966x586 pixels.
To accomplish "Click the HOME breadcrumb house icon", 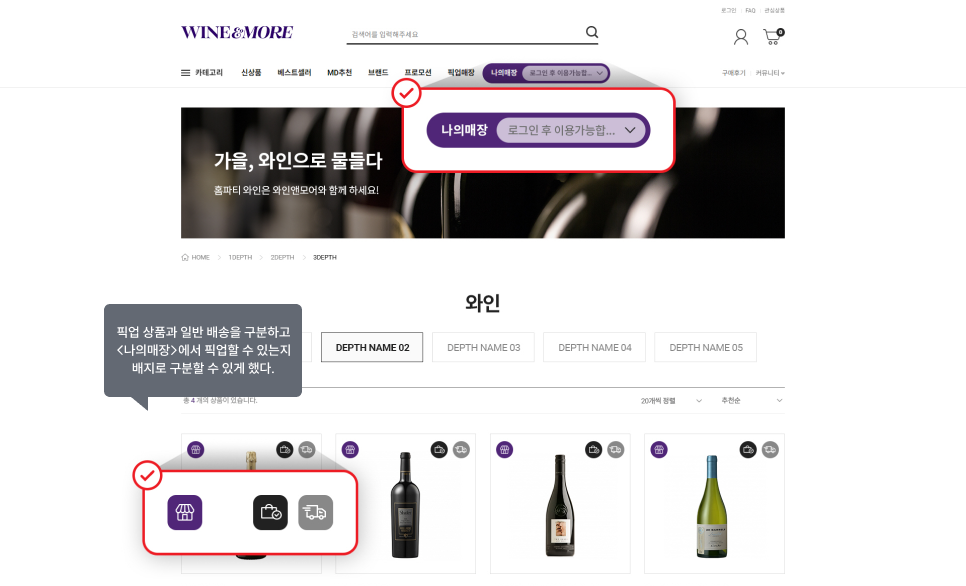I will point(185,258).
